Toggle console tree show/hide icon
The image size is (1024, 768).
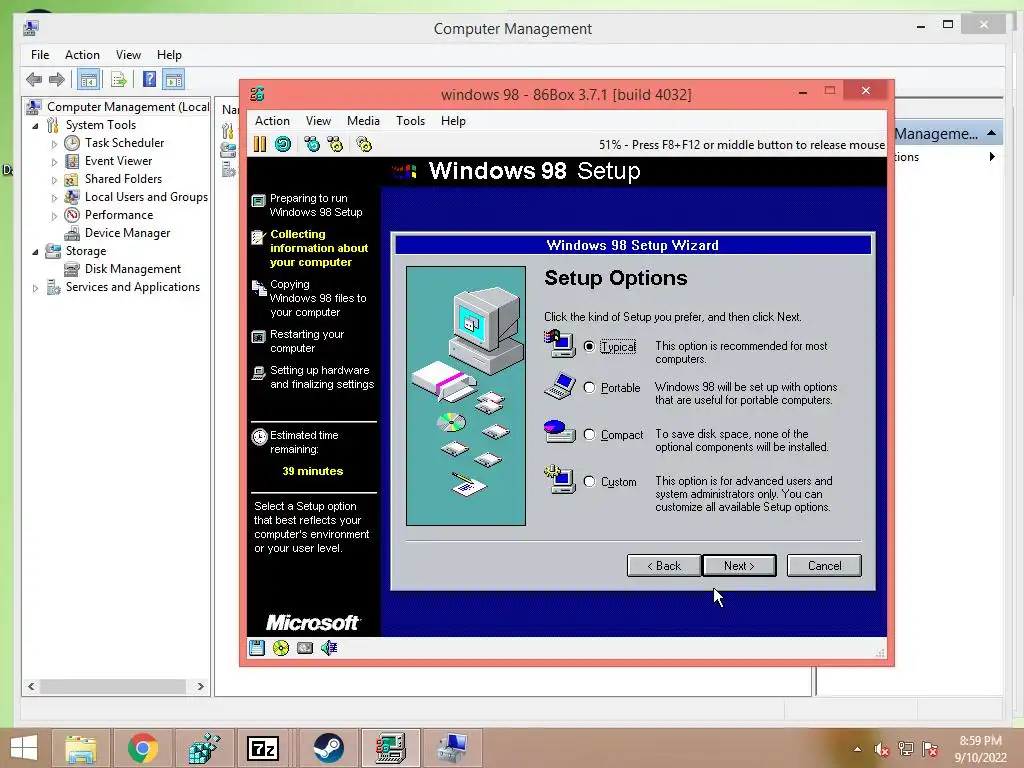(88, 80)
